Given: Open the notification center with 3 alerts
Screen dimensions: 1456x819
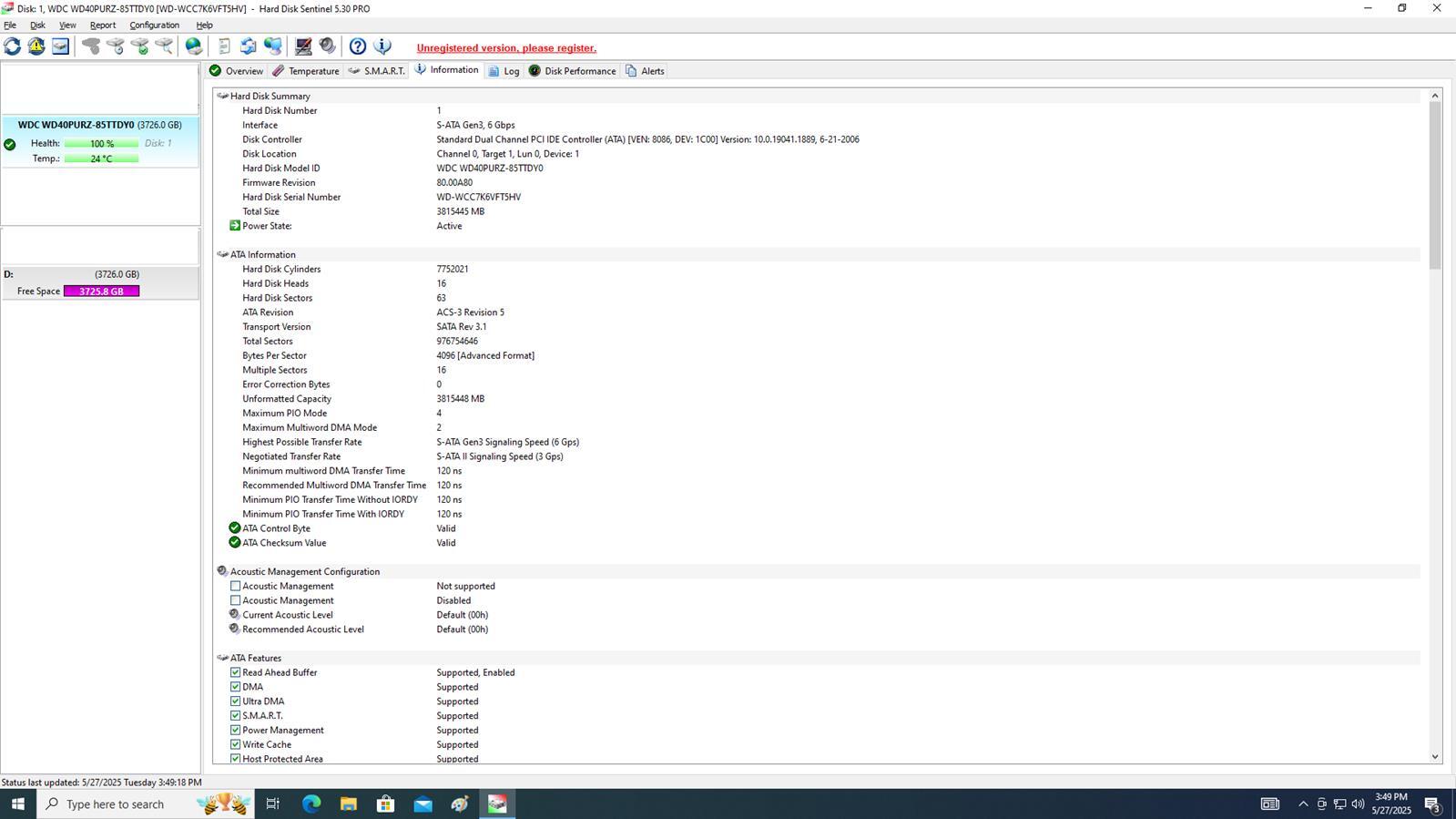Looking at the screenshot, I should 1431,804.
